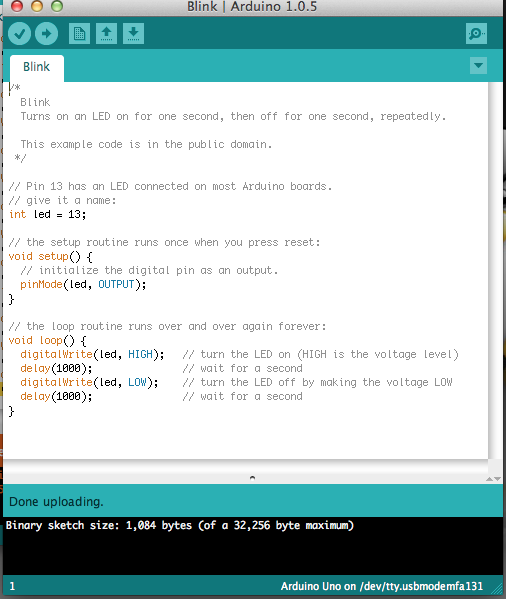Click the 'Arduino Uno on /dev/tty.usbmodemfa131' status
This screenshot has width=506, height=599.
(382, 586)
